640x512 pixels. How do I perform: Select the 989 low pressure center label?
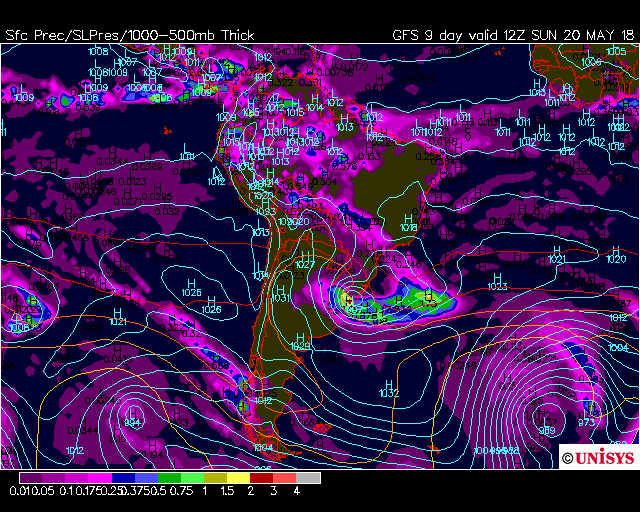[547, 430]
